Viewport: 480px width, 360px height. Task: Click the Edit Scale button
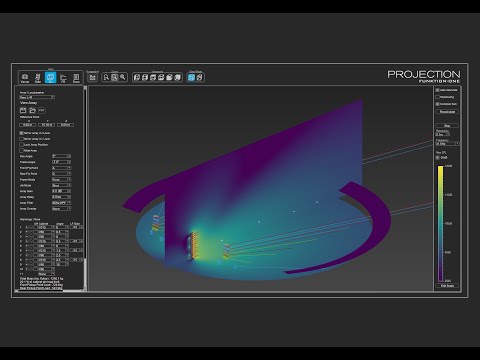tap(447, 286)
